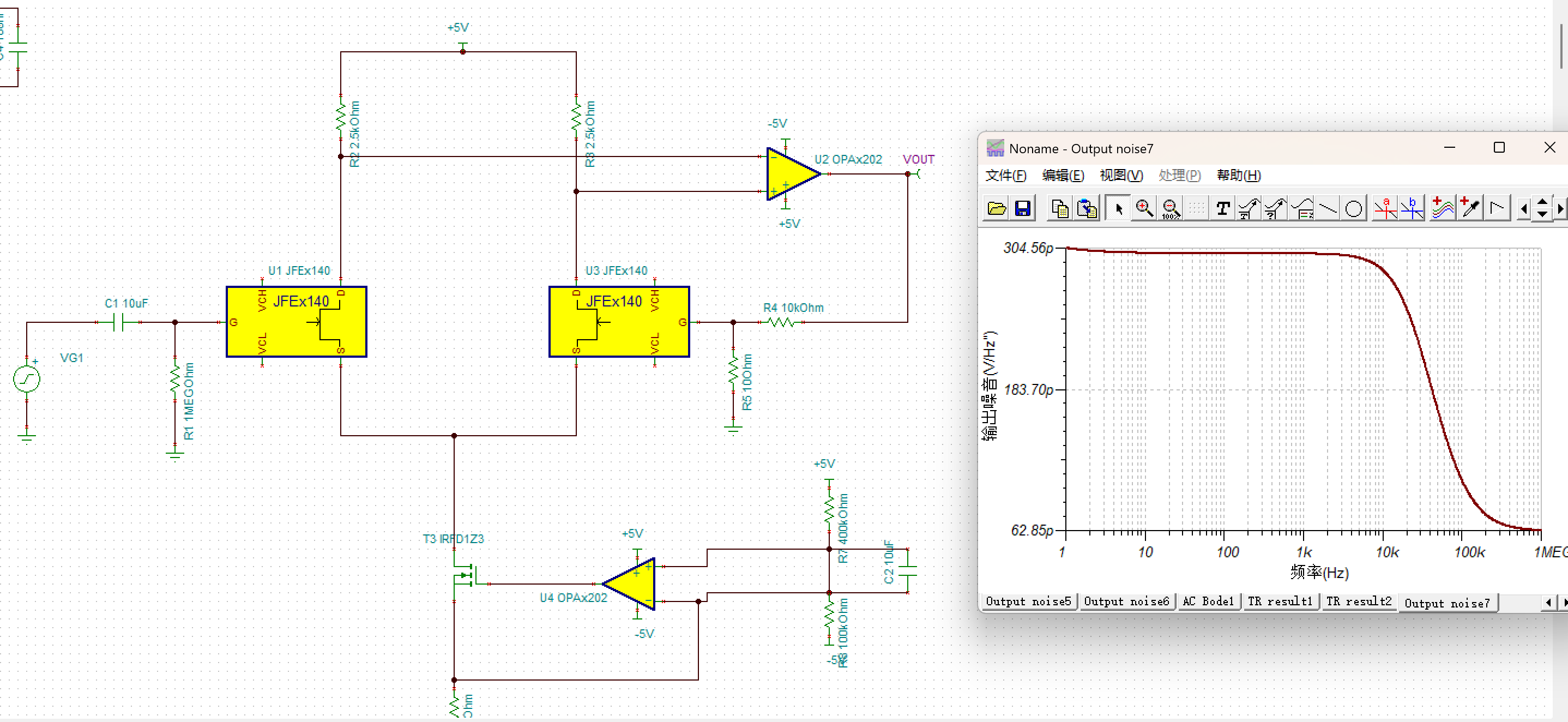
Task: Click the paste clipboard icon
Action: click(1087, 209)
